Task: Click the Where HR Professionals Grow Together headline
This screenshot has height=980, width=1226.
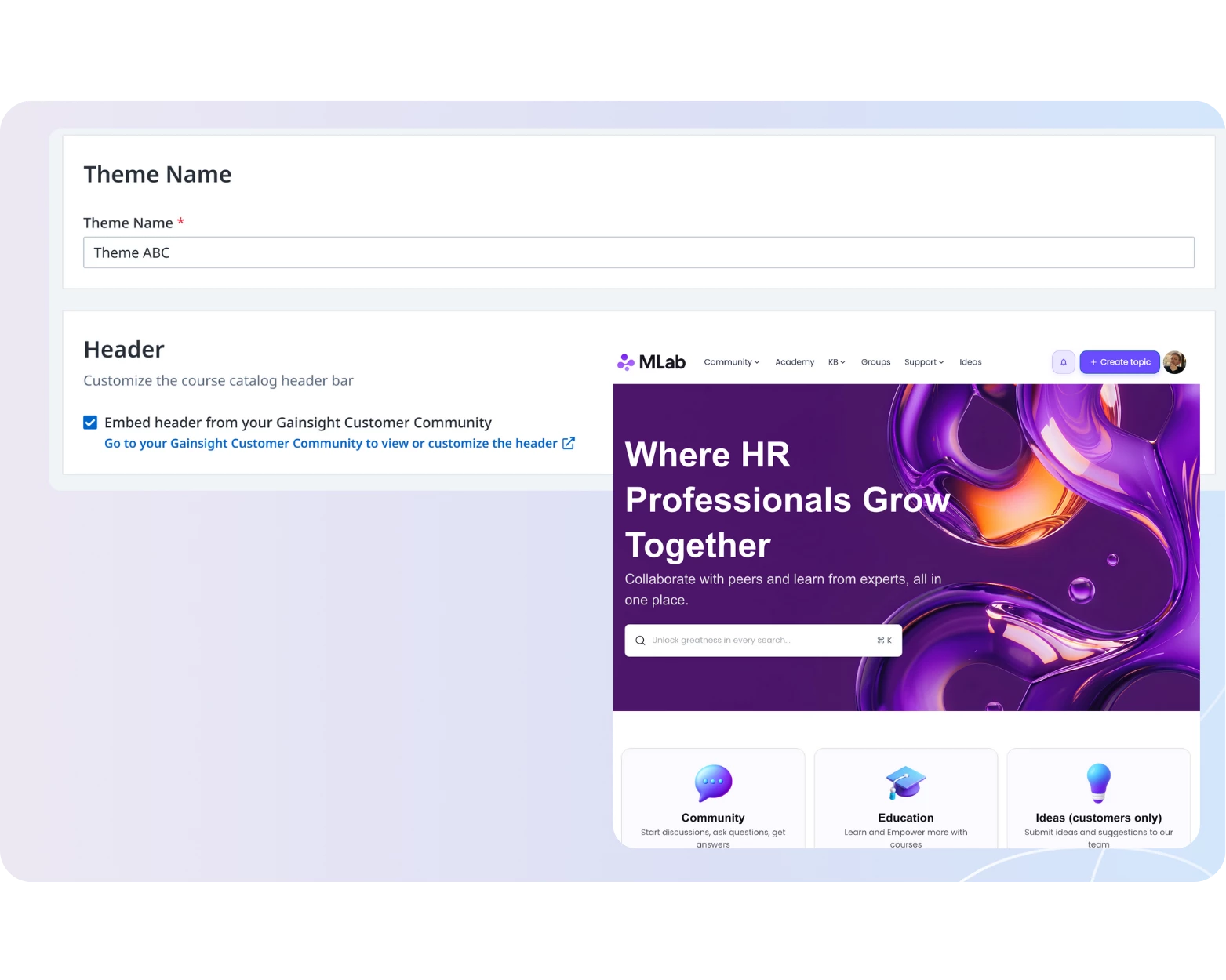Action: (787, 500)
